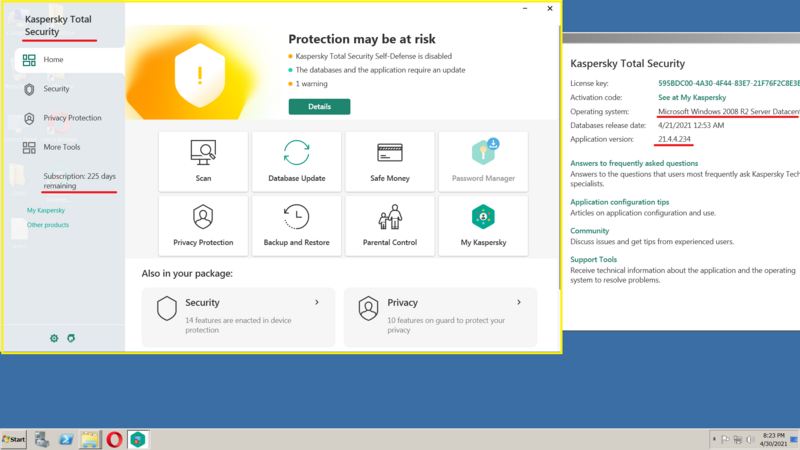Screen dimensions: 800x450
Task: Click the Kaspersky taskbar icon
Action: pyautogui.click(x=138, y=439)
